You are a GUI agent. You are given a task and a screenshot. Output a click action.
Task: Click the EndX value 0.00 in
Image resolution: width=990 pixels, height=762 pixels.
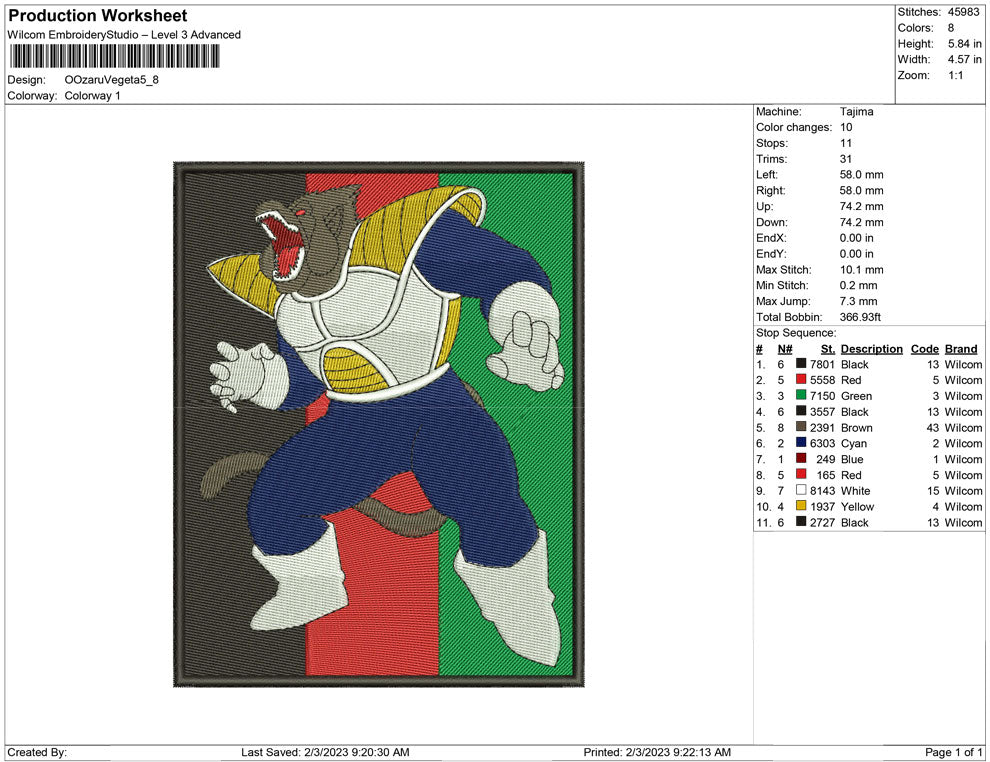pos(856,238)
